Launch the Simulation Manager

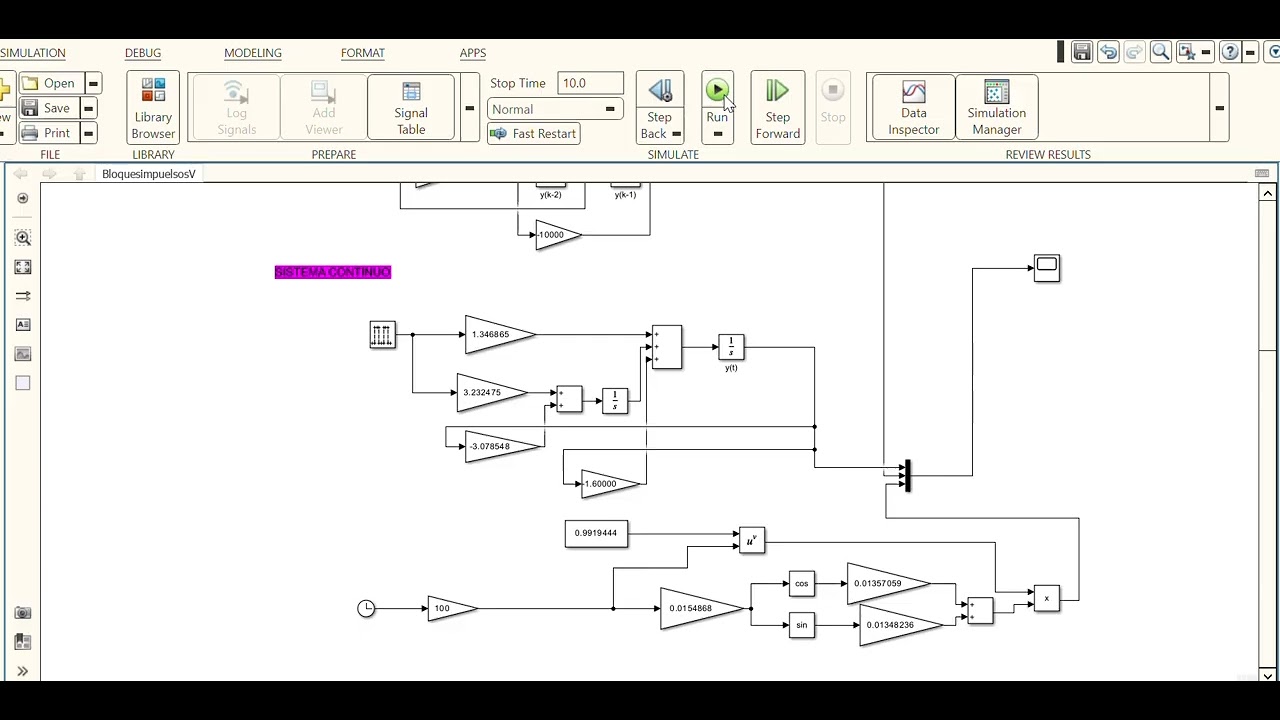997,108
